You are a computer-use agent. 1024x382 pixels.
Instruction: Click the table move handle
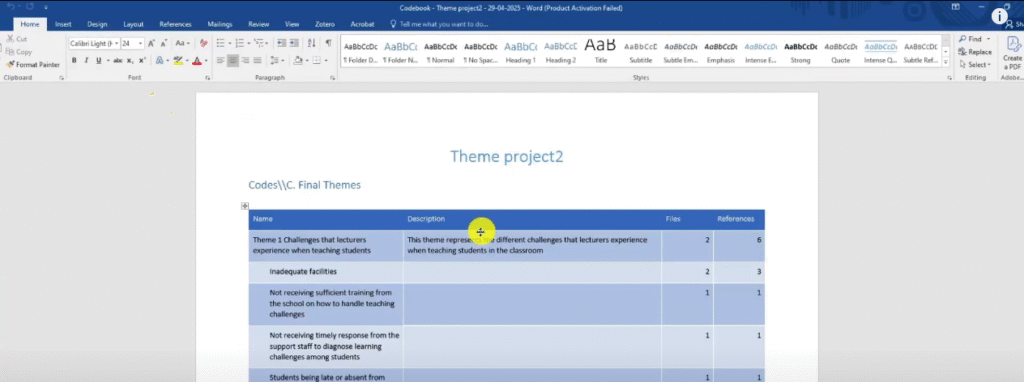coord(245,206)
